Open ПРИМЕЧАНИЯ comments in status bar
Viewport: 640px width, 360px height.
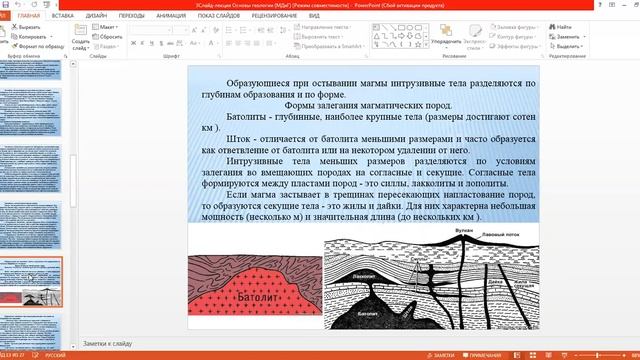(482, 356)
